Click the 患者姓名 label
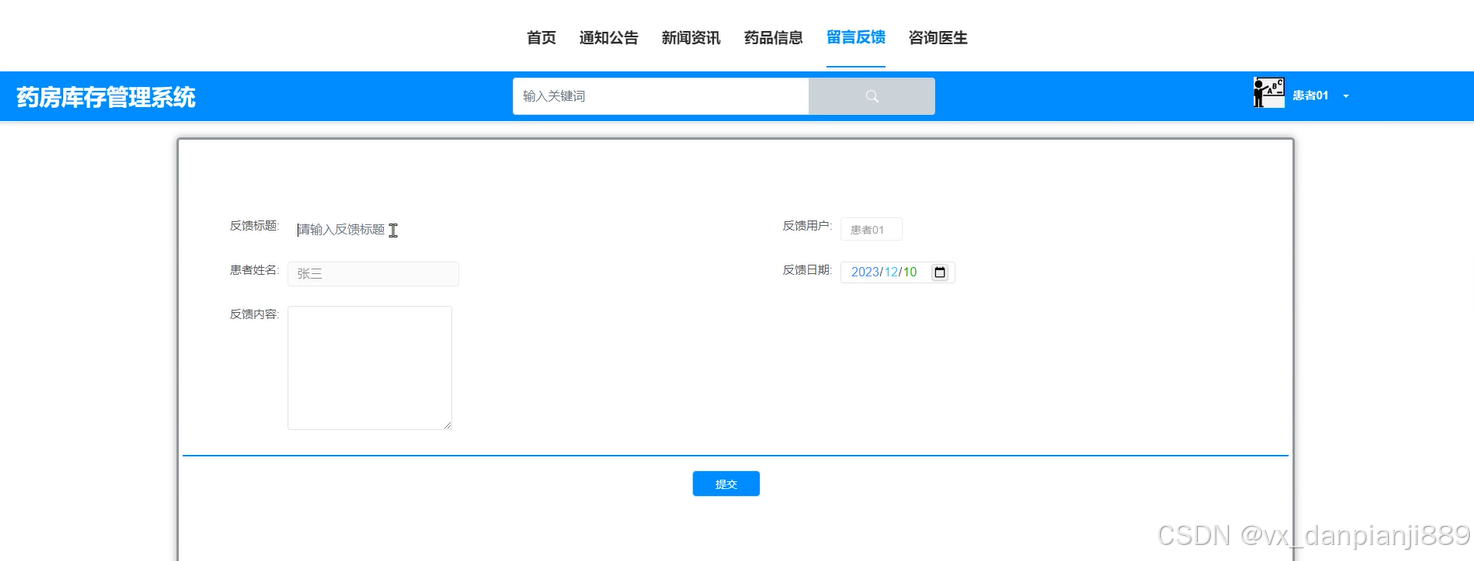The width and height of the screenshot is (1474, 561). tap(254, 270)
